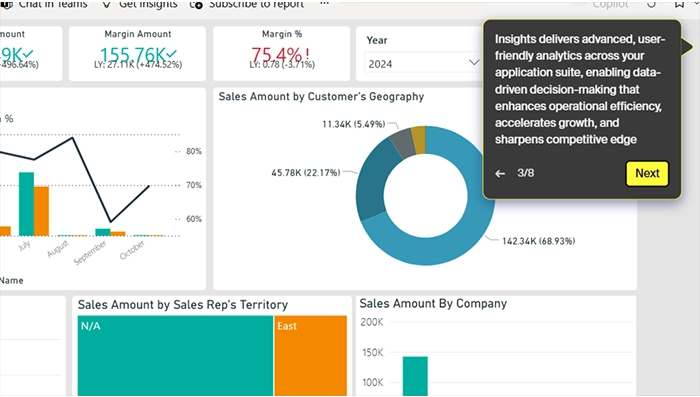Click the dimmed Copilot button
The height and width of the screenshot is (397, 700).
click(609, 4)
